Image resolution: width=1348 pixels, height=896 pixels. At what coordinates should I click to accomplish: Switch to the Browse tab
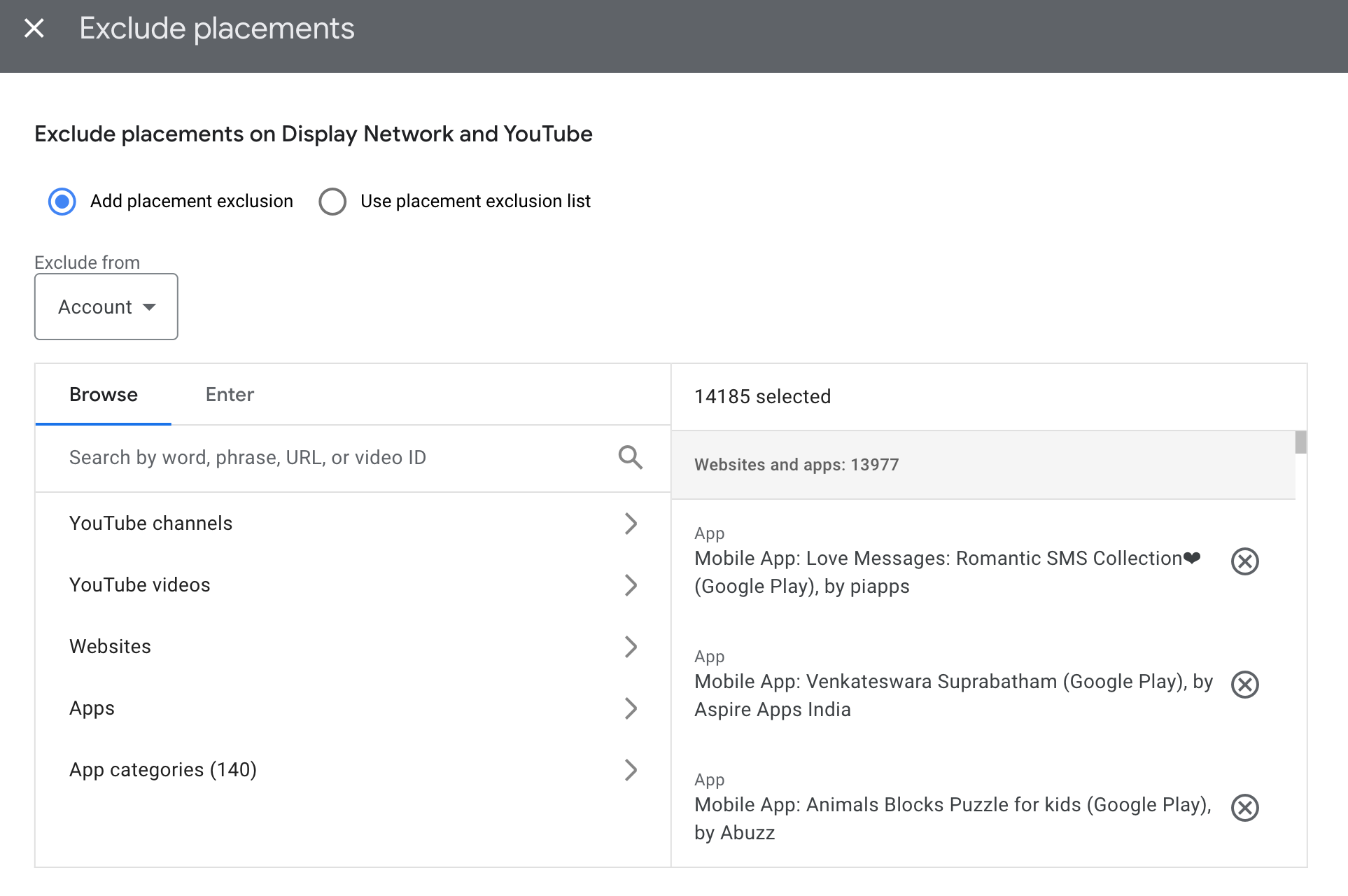click(102, 394)
